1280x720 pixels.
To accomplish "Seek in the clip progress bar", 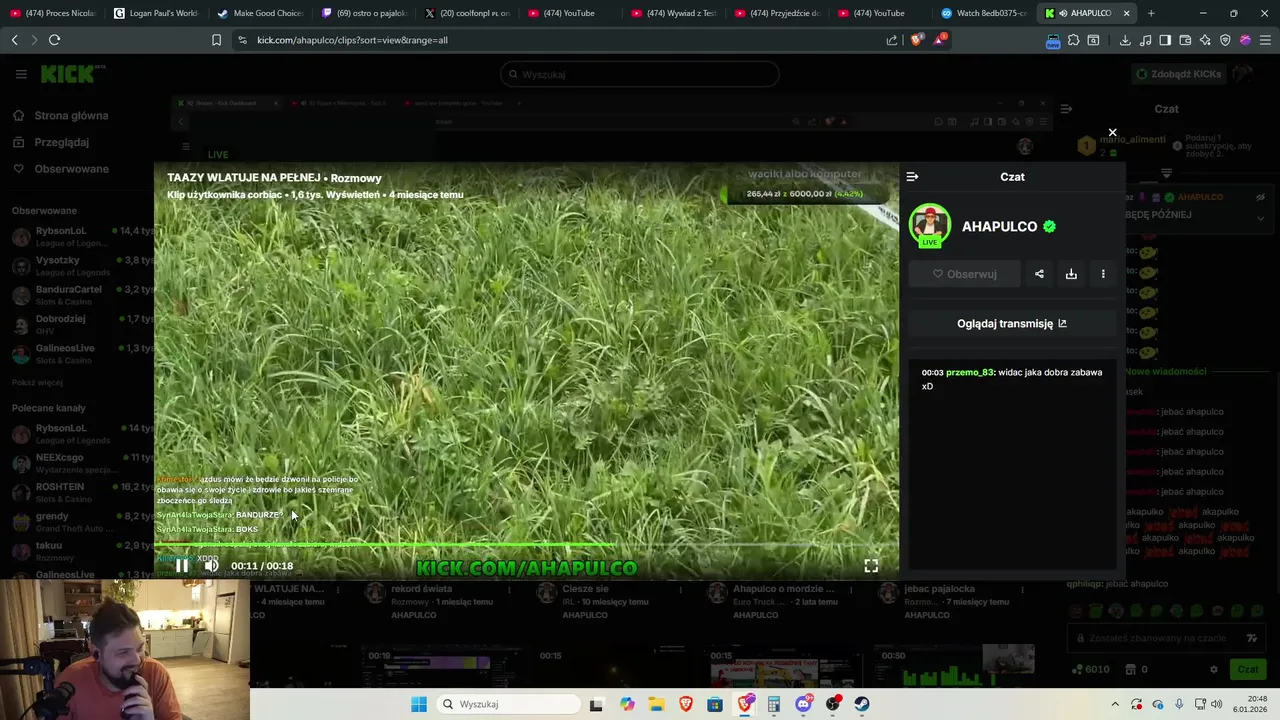I will 526,546.
